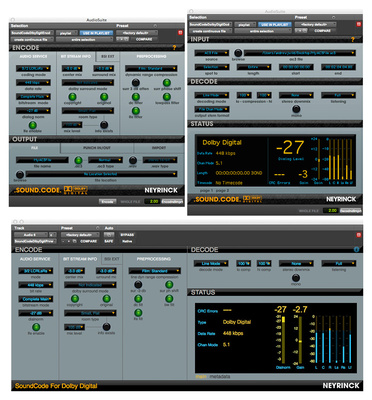Viewport: 372px width, 400px height.
Task: Adjust Gain slider in top STATUS display
Action: tap(318, 160)
